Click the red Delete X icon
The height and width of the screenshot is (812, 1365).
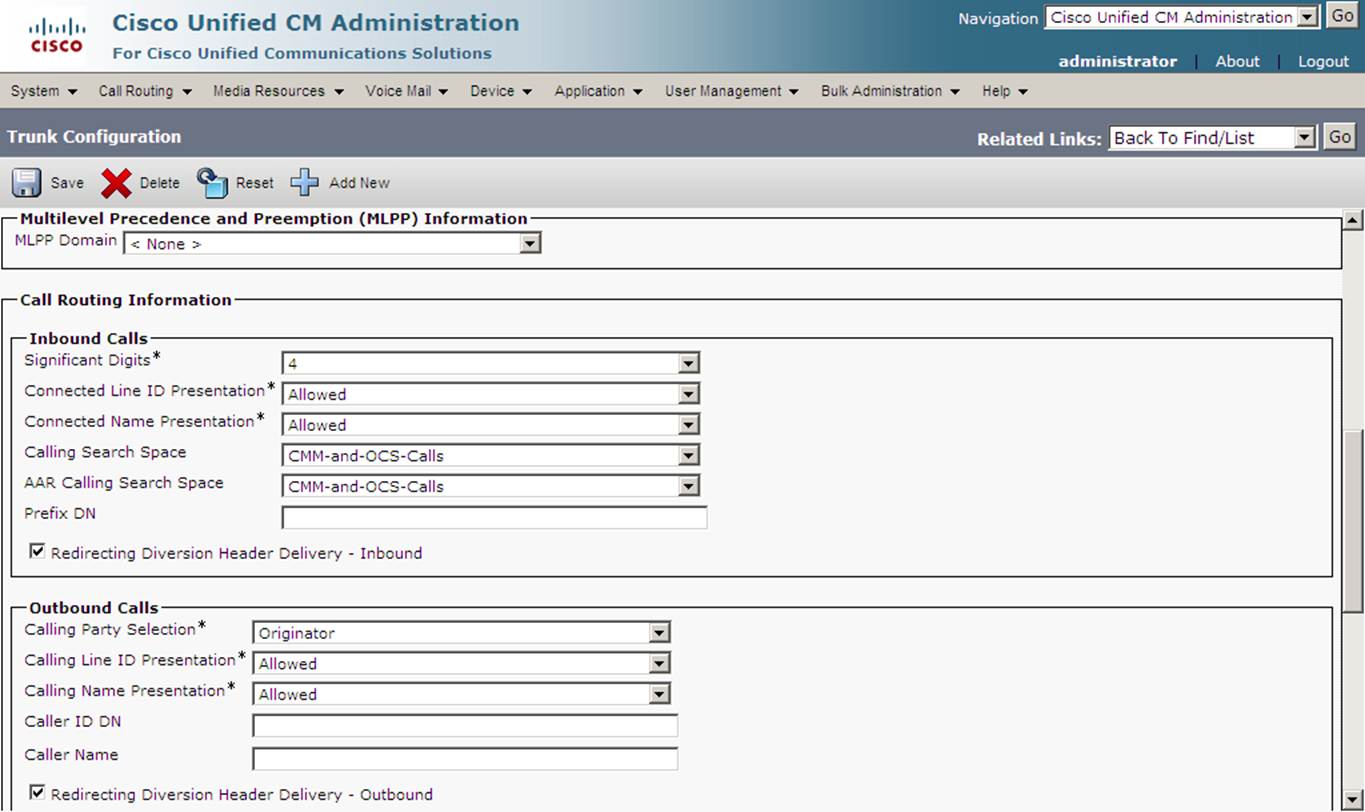(x=116, y=183)
